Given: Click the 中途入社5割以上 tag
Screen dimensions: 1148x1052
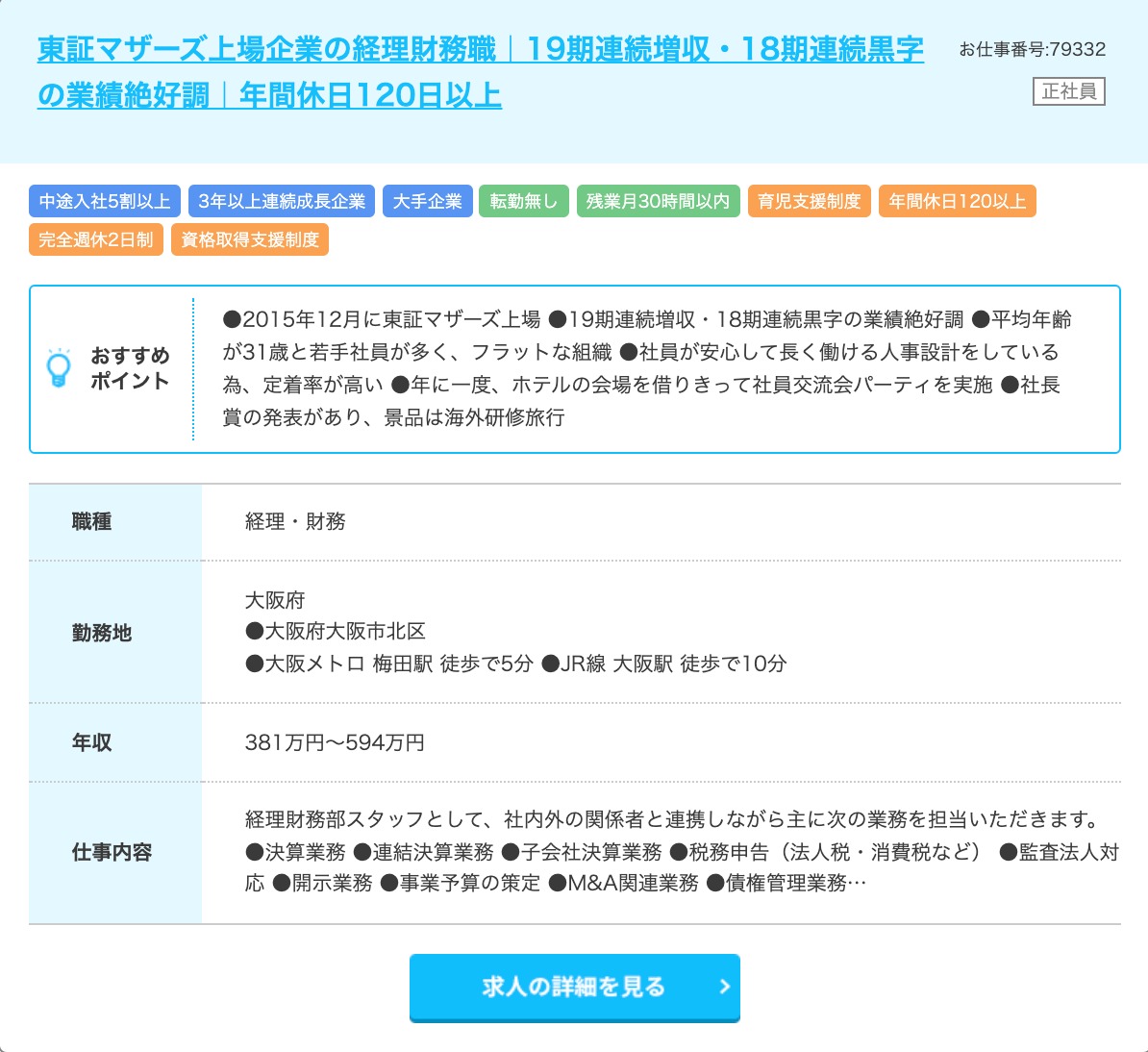Looking at the screenshot, I should (105, 202).
